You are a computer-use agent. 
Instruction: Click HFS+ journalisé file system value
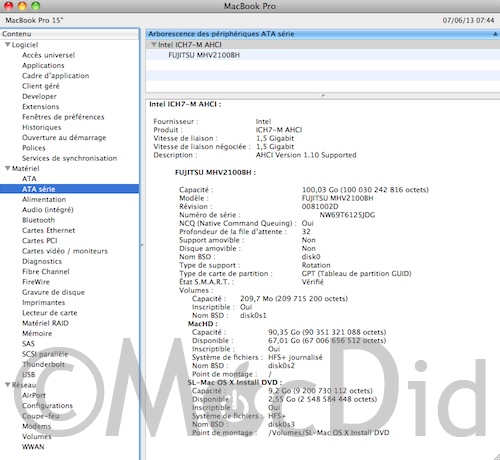[295, 357]
